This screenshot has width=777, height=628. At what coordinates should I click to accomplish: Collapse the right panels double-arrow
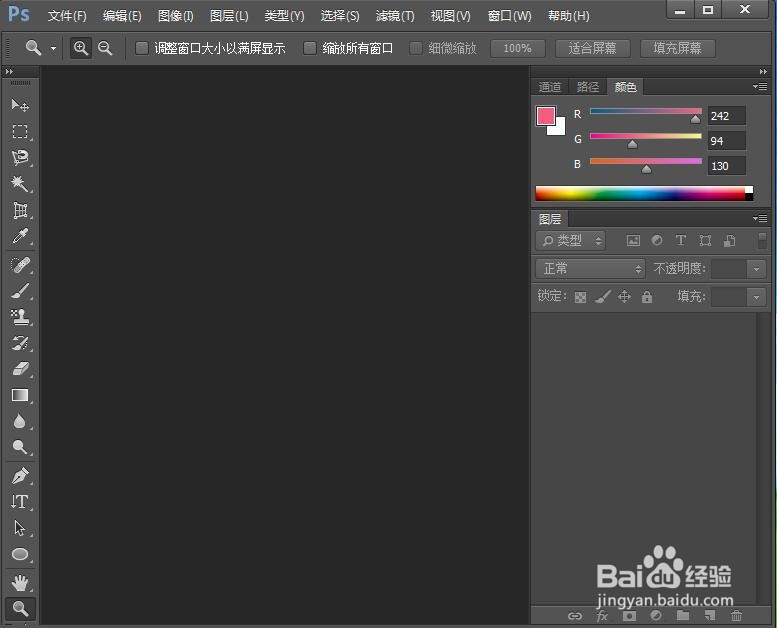click(763, 72)
